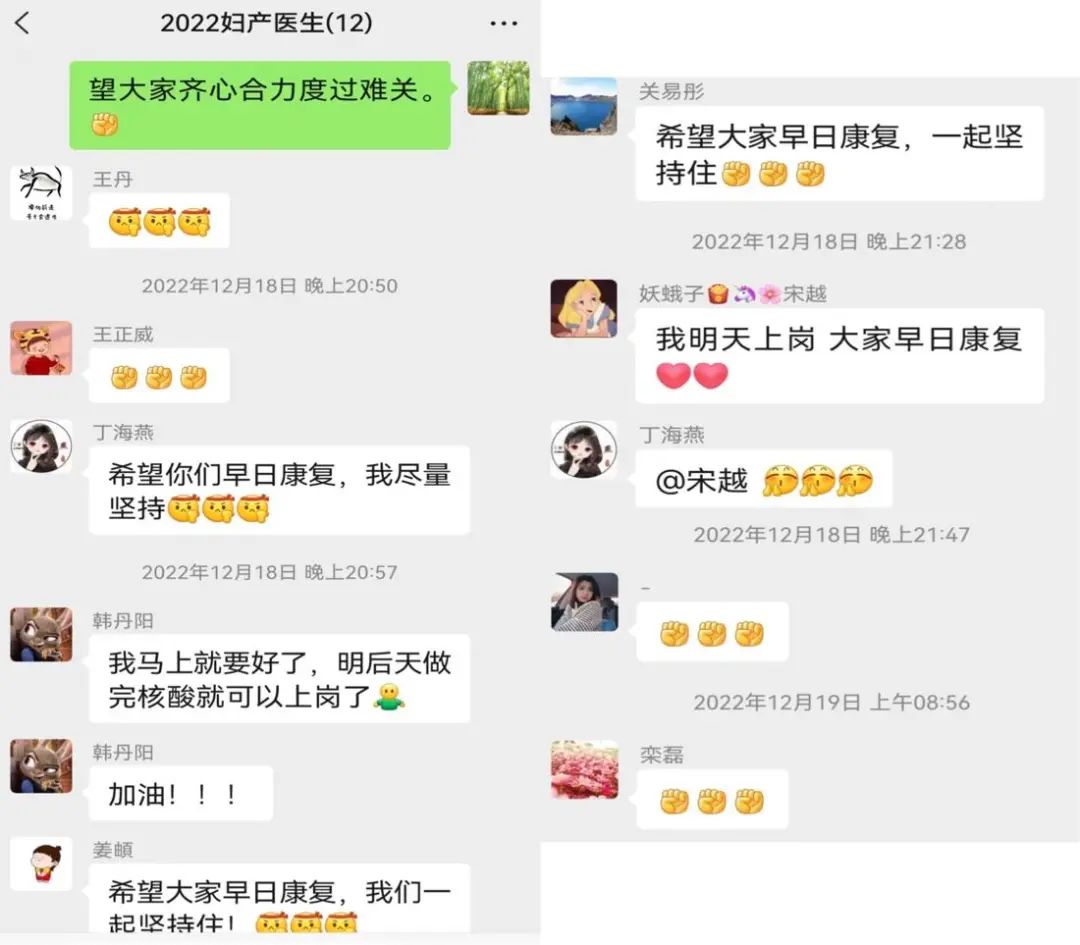Open the three-dot chat options menu
Image resolution: width=1080 pixels, height=945 pixels.
pyautogui.click(x=503, y=24)
